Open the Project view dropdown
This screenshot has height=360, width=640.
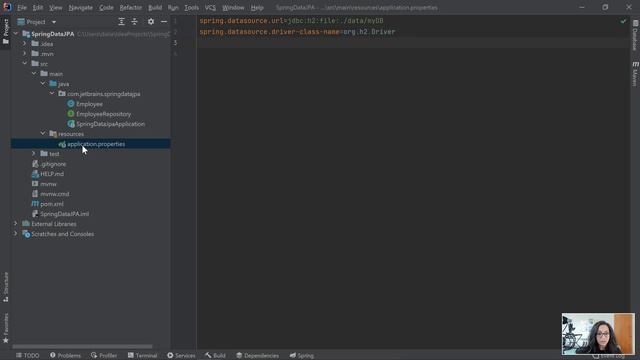[53, 22]
